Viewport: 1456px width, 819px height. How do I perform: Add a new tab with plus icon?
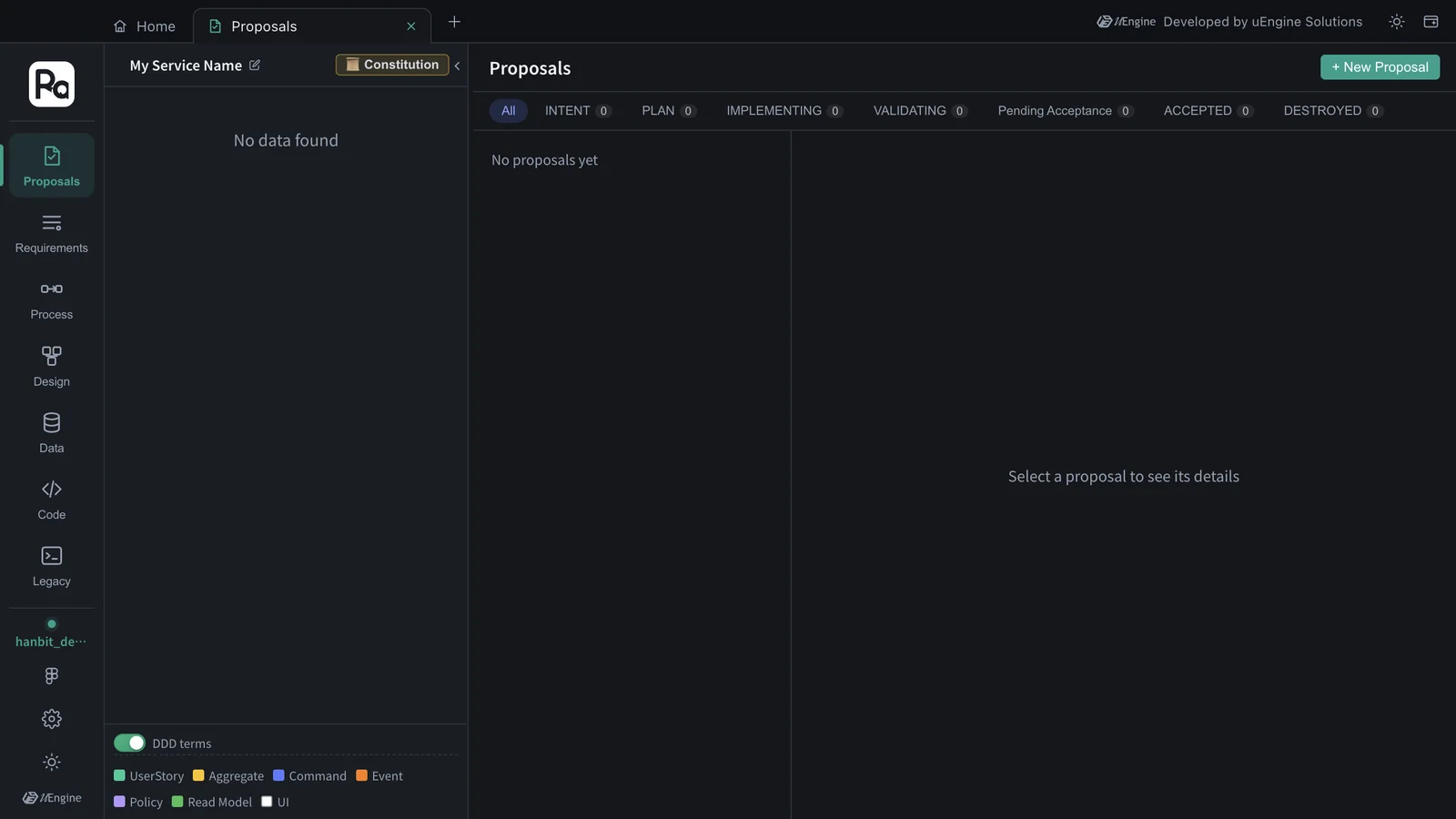pyautogui.click(x=454, y=22)
